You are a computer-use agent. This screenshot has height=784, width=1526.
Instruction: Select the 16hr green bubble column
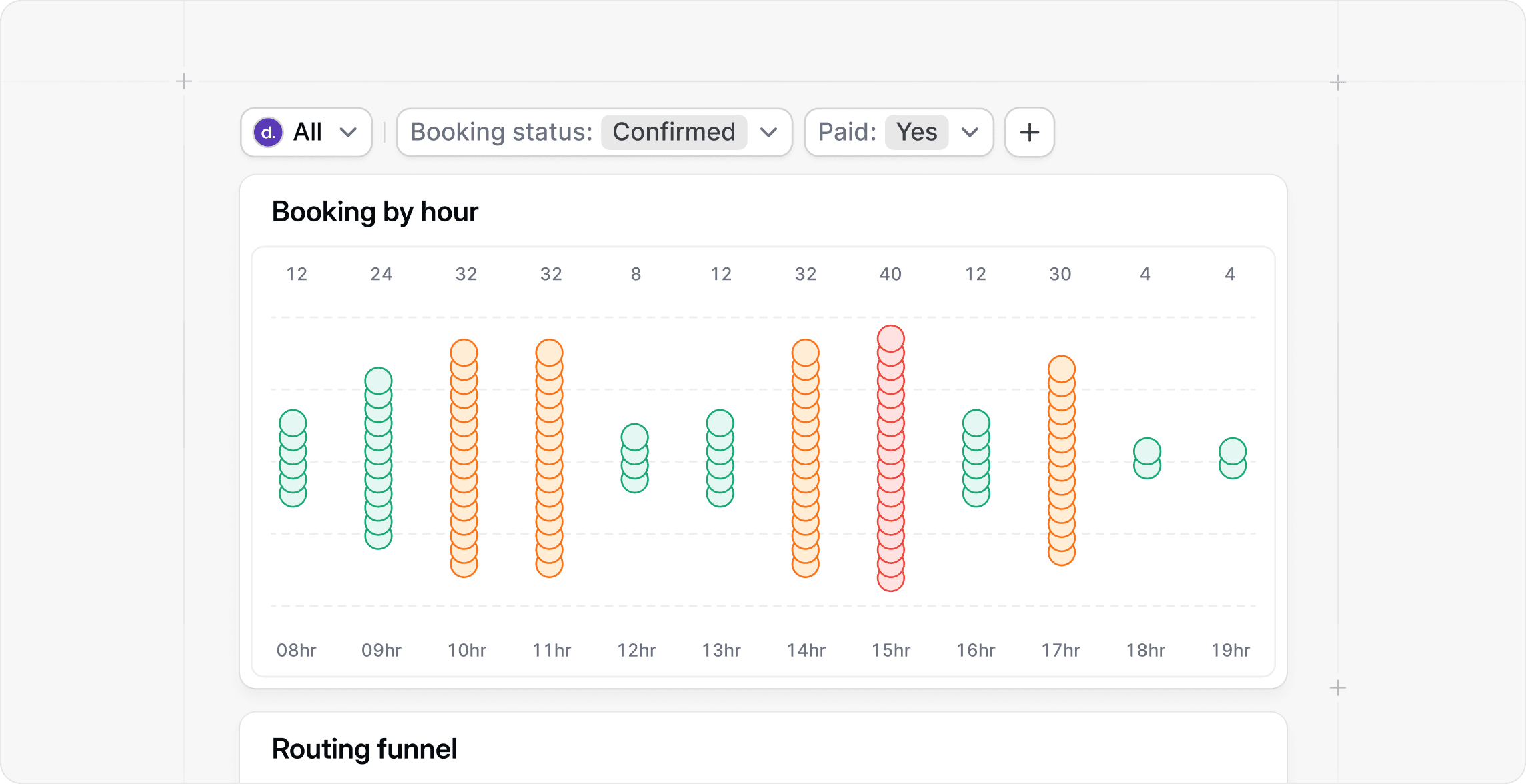click(976, 459)
